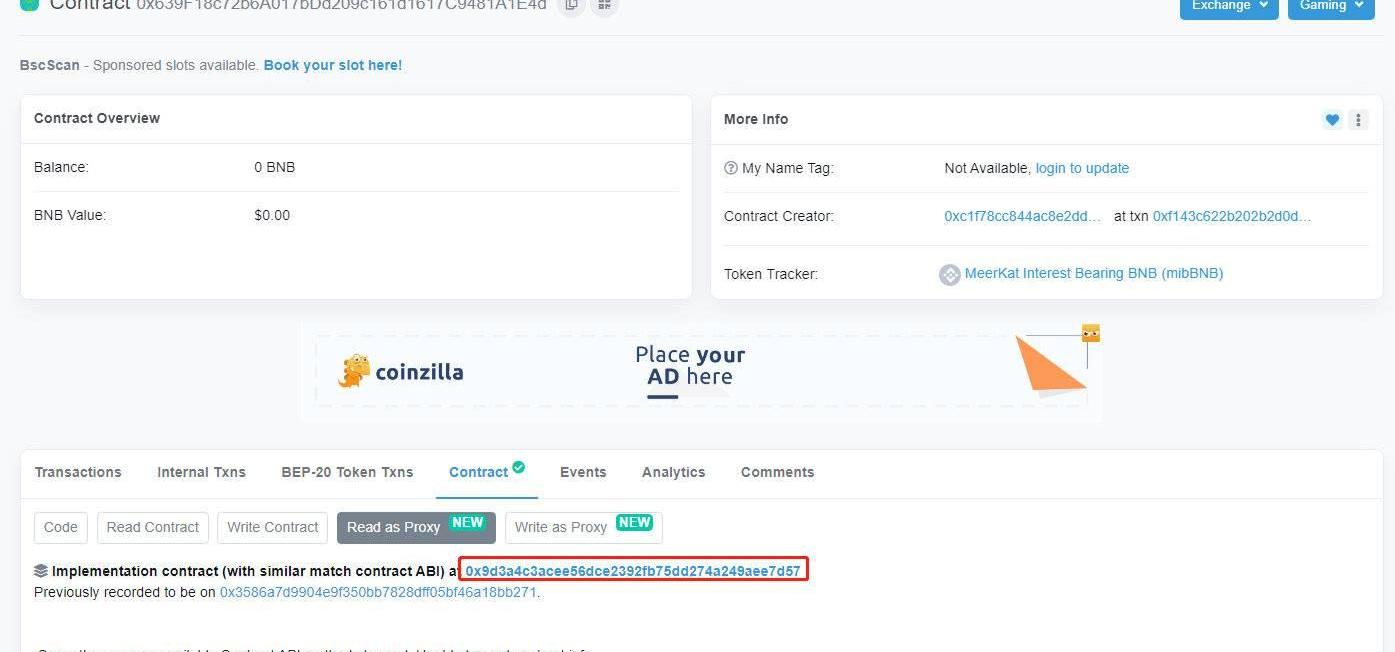Open MeerKat Interest Bearing BNB (mibBNB) token
The width and height of the screenshot is (1395, 652).
(1094, 273)
